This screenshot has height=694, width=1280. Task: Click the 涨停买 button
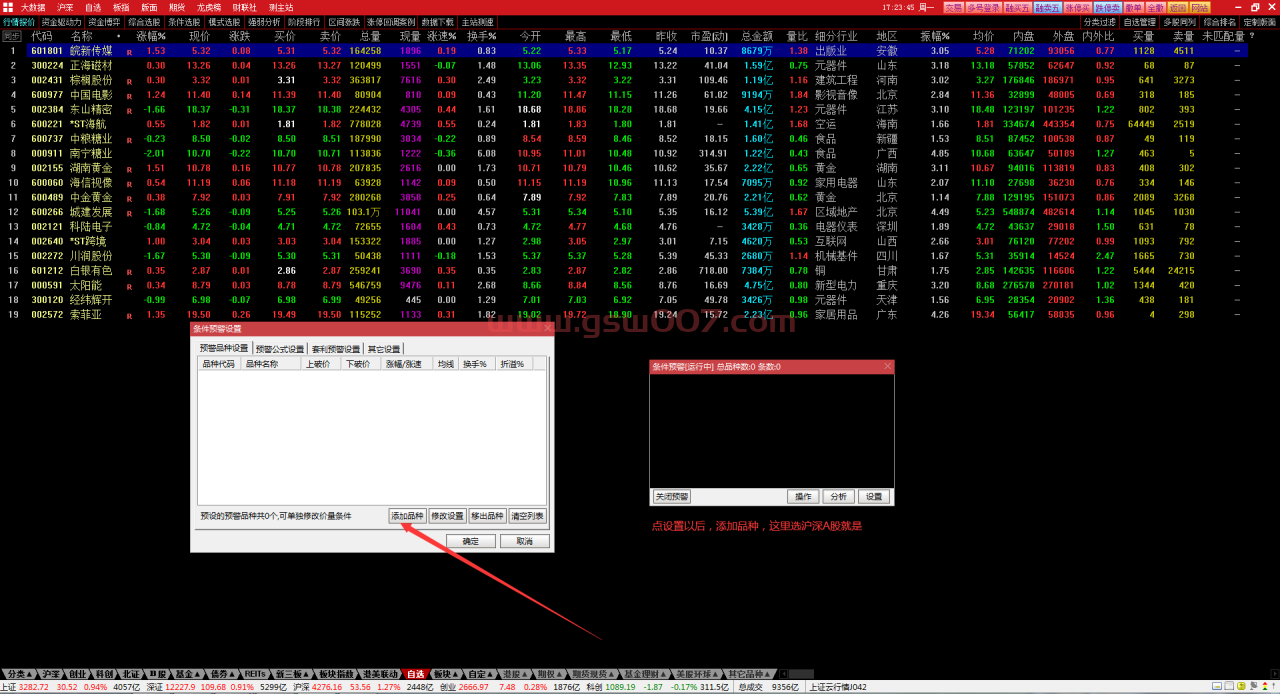click(x=1077, y=7)
